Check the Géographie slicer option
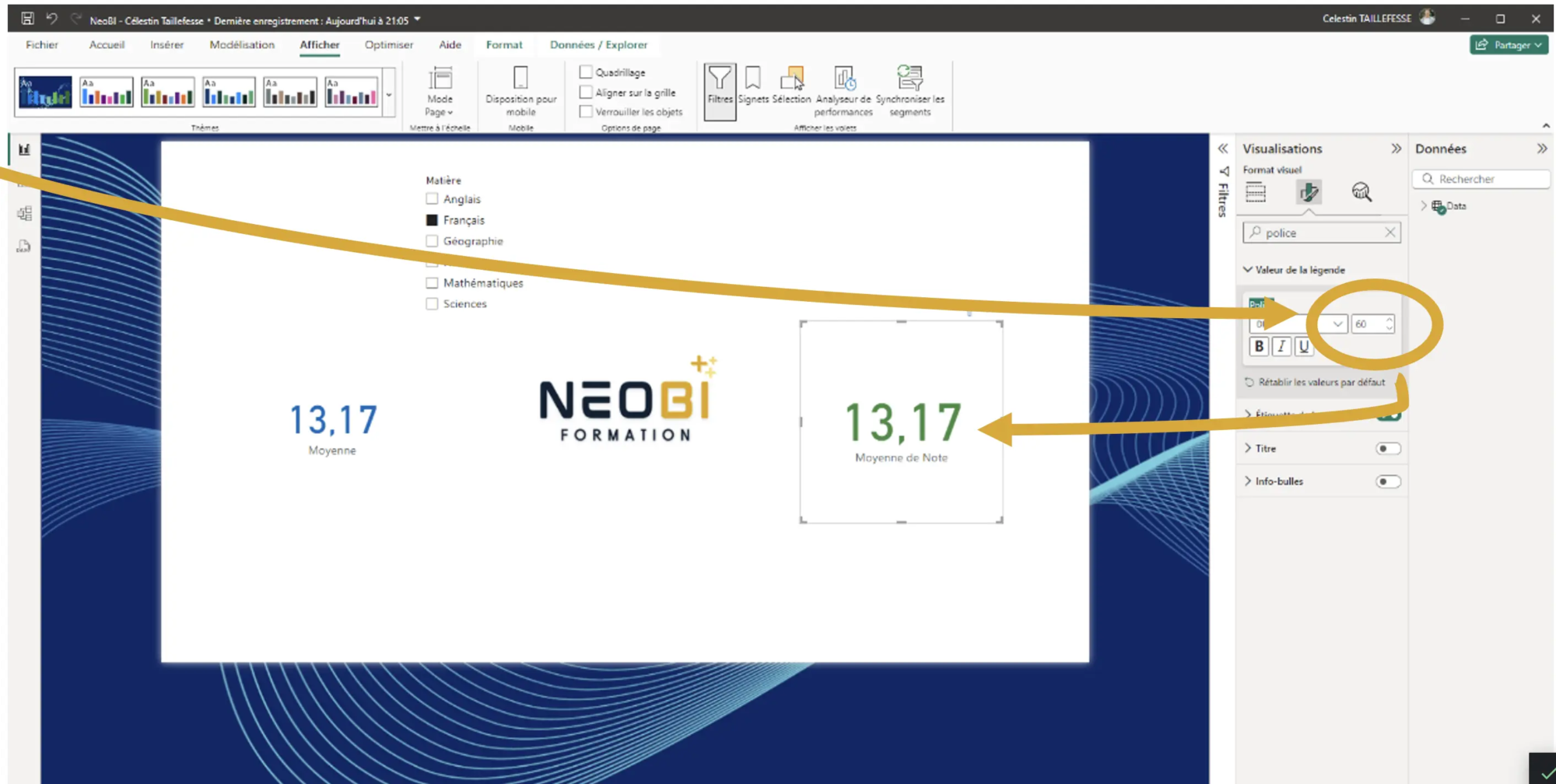The height and width of the screenshot is (784, 1556). [x=432, y=241]
